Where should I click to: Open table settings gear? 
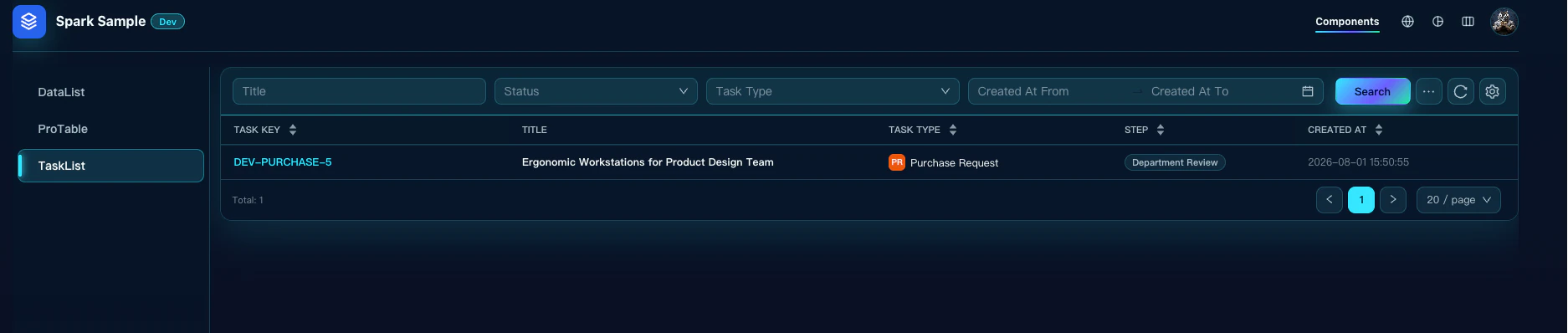point(1492,91)
